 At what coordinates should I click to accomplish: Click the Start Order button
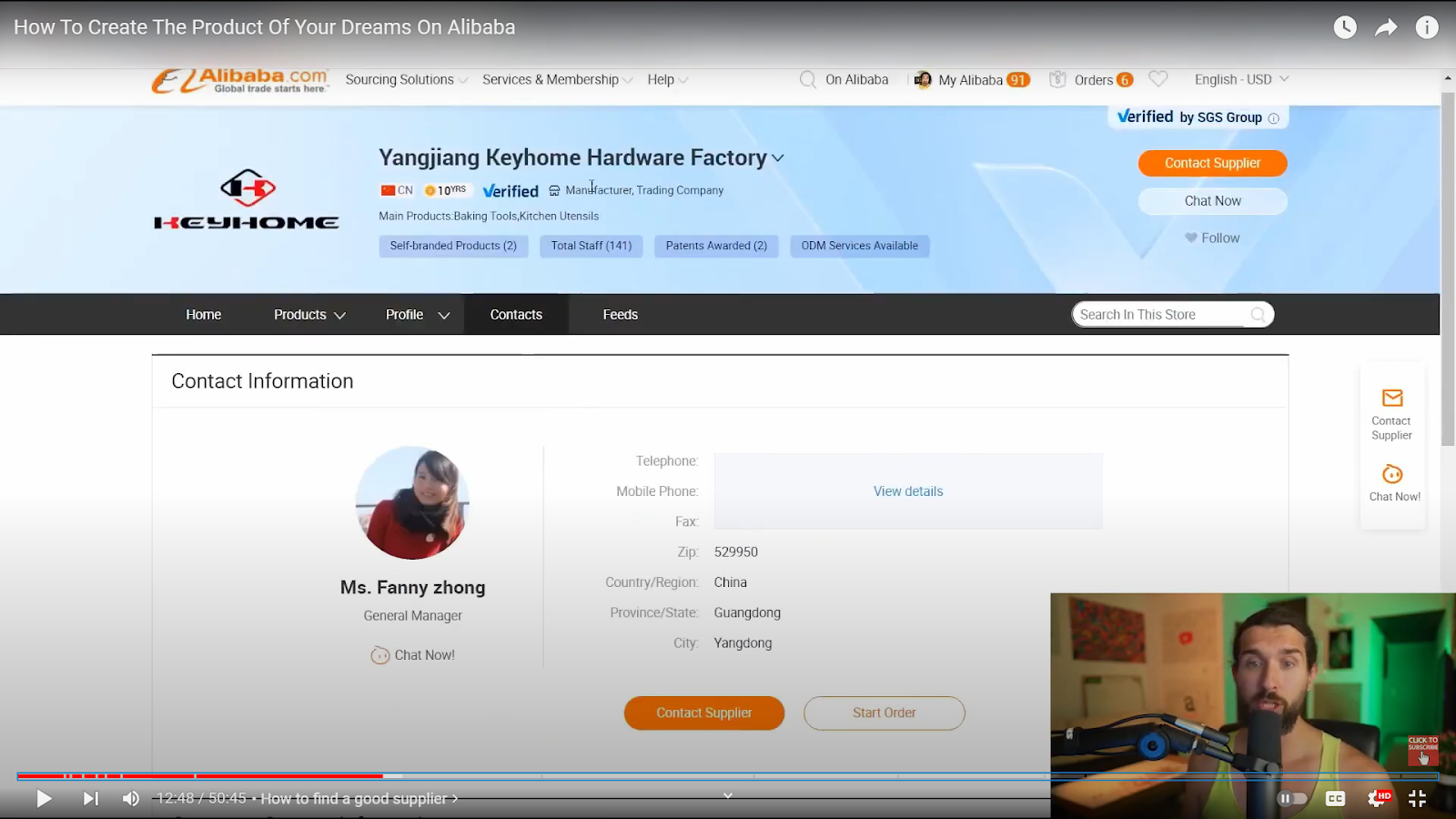click(x=885, y=713)
